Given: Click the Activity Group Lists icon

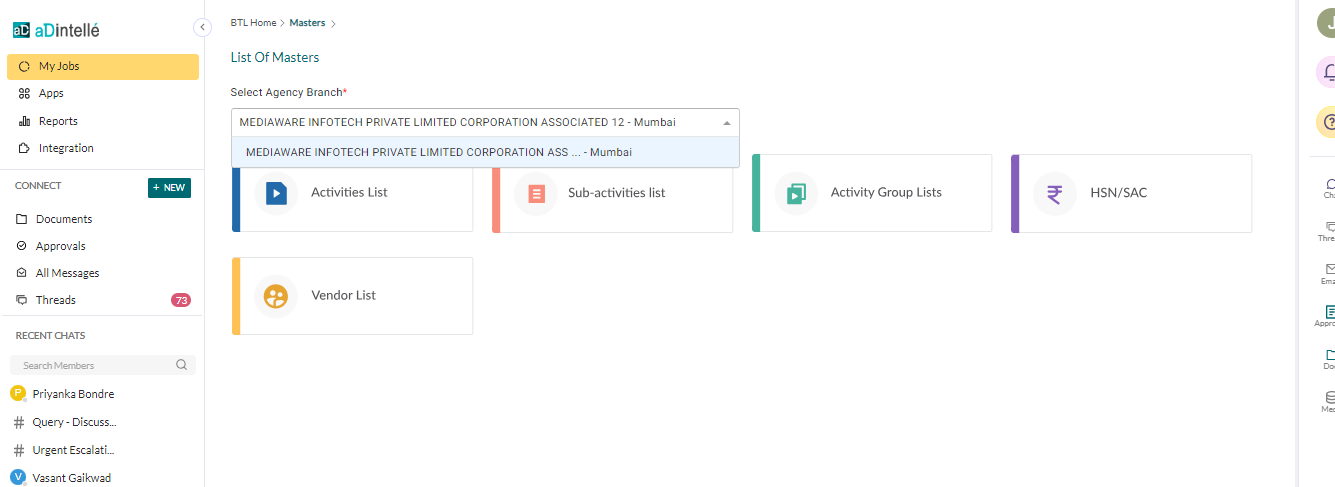Looking at the screenshot, I should (796, 193).
